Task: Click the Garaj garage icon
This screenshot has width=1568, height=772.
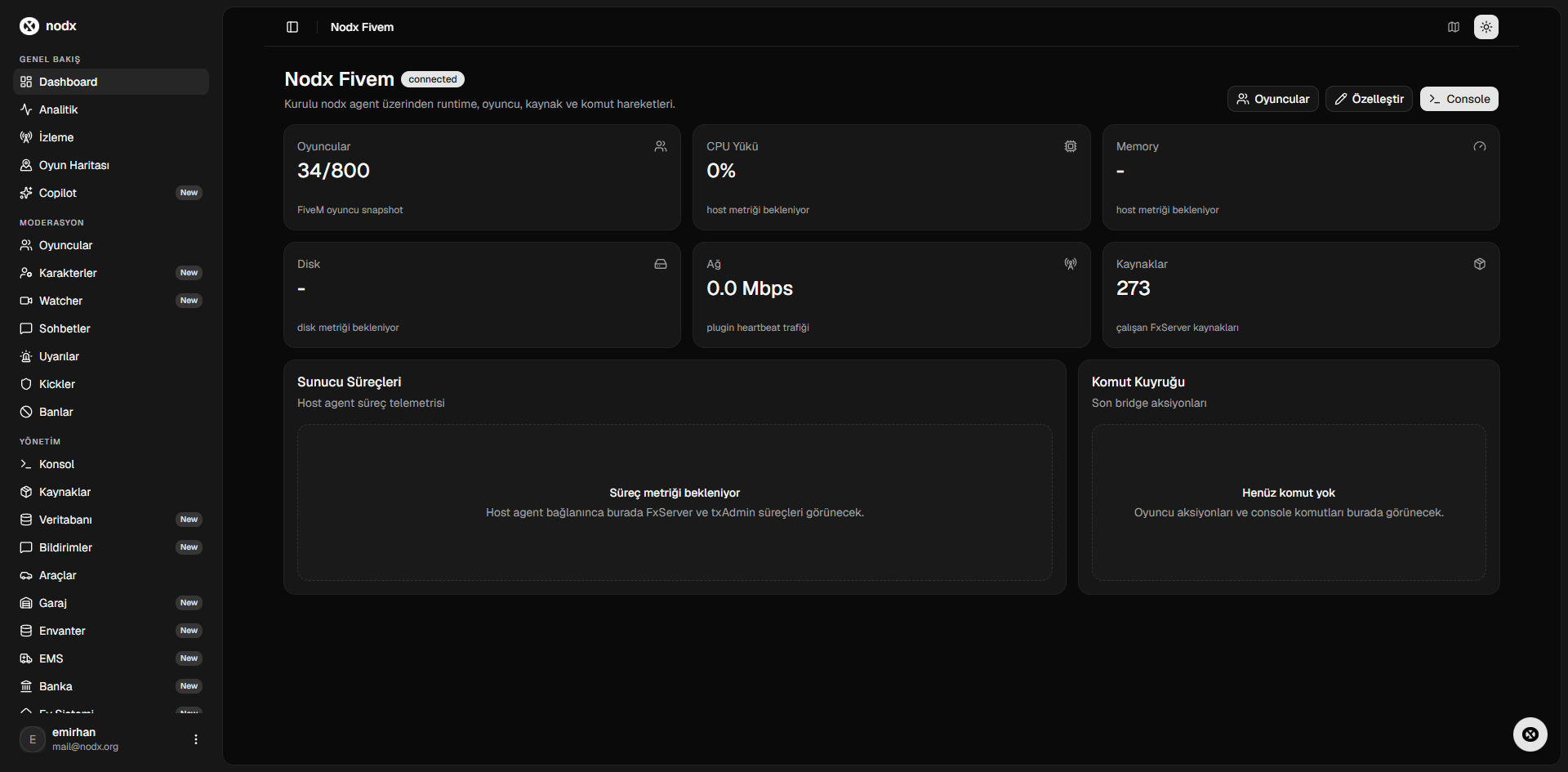Action: point(26,603)
